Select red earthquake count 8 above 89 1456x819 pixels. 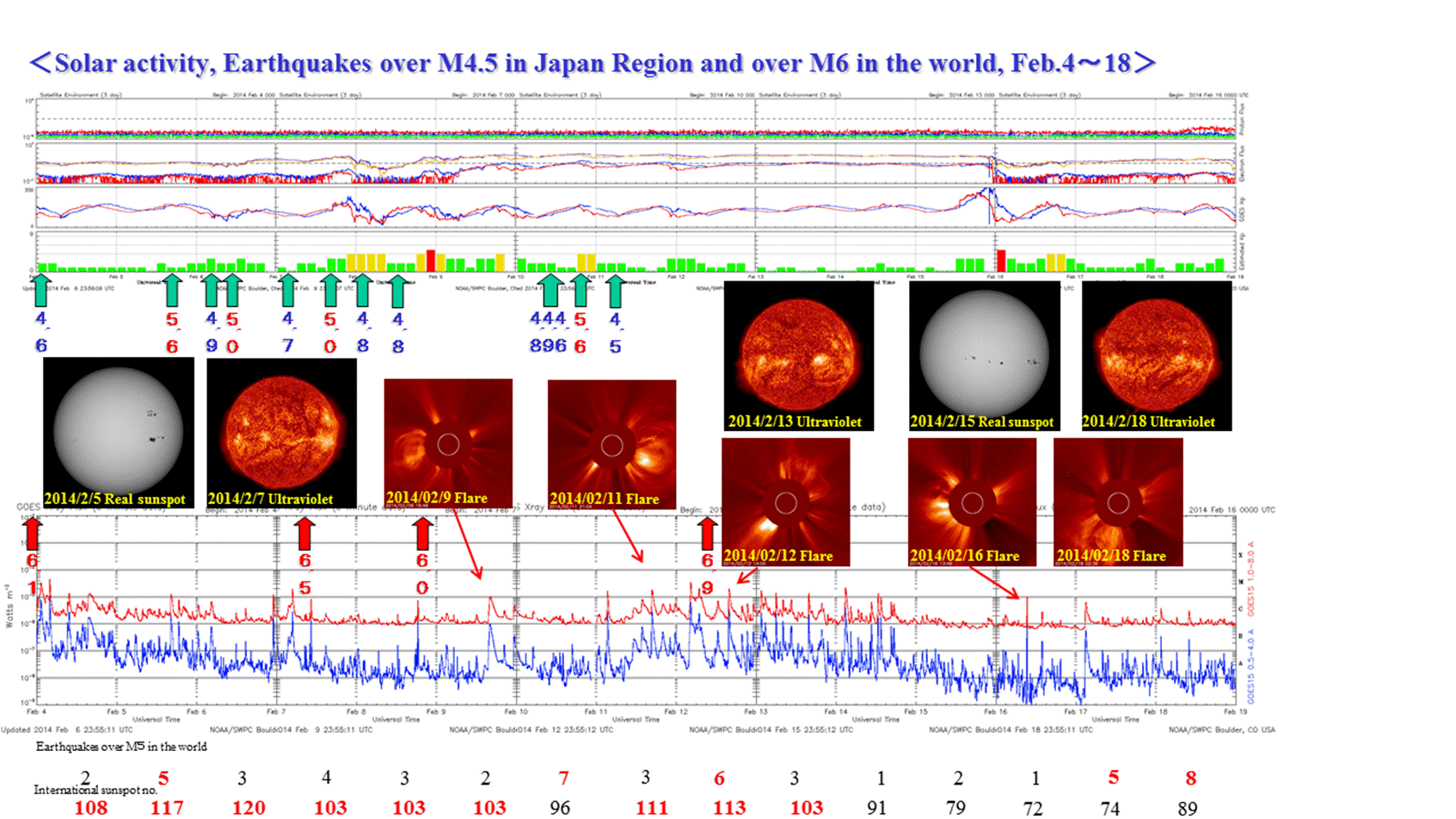click(x=1190, y=779)
